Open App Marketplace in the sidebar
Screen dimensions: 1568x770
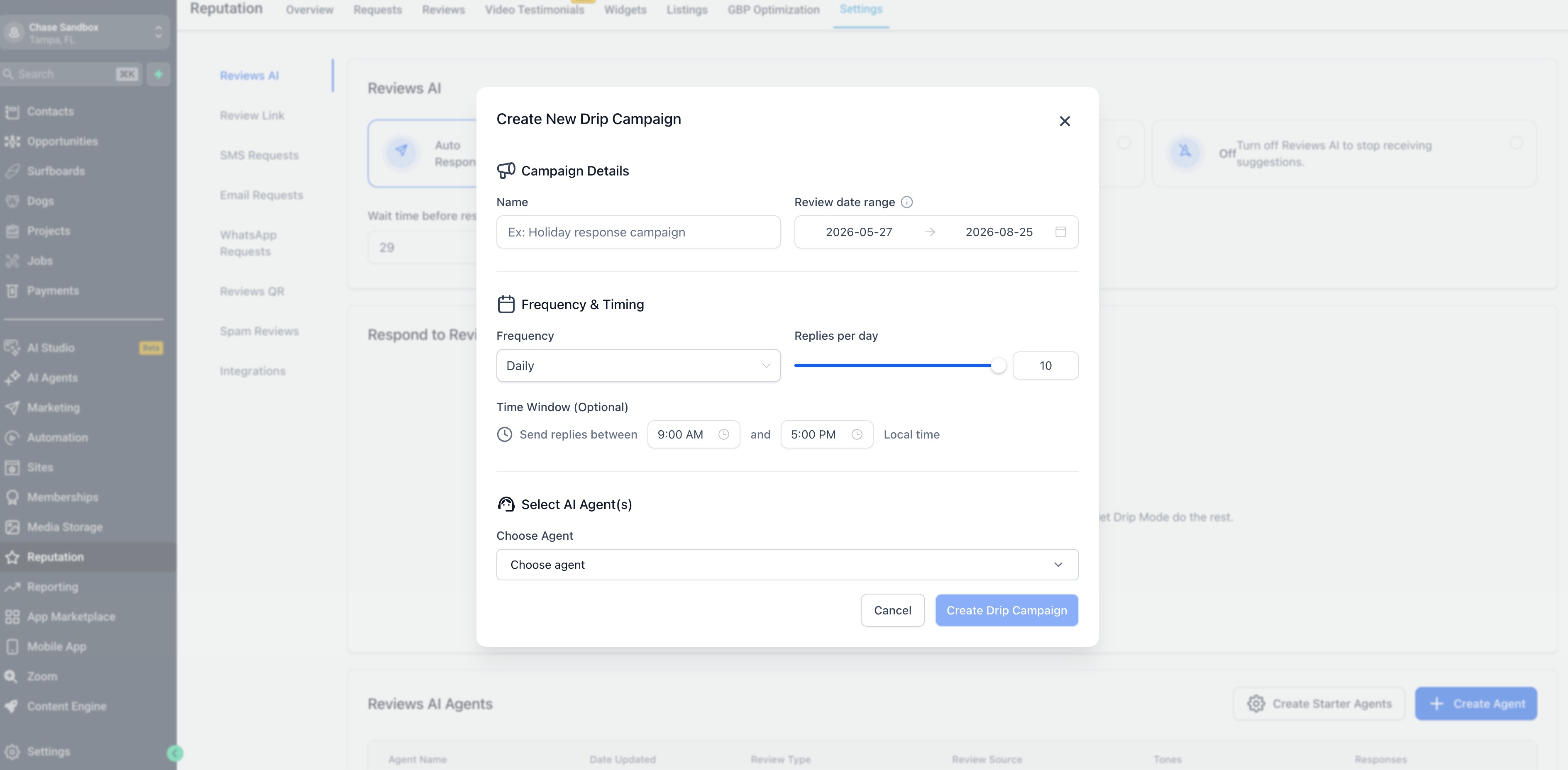pos(71,616)
